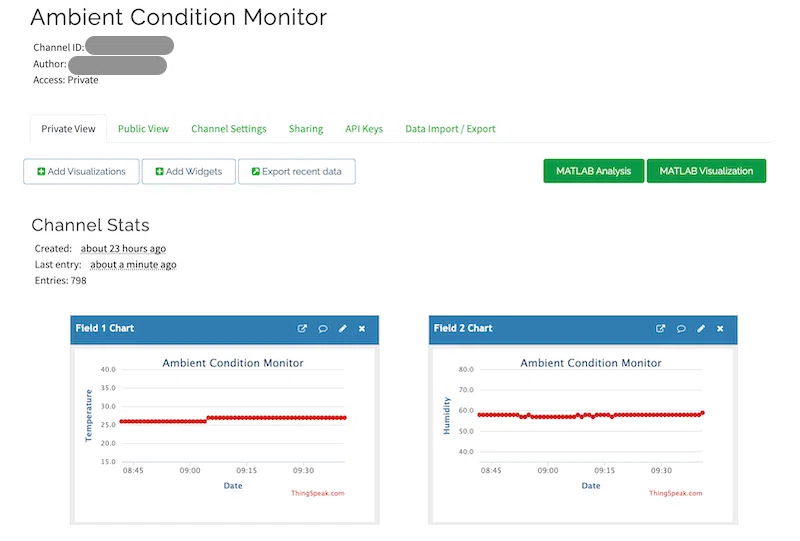Open MATLAB Analysis
The height and width of the screenshot is (541, 800).
pos(593,171)
